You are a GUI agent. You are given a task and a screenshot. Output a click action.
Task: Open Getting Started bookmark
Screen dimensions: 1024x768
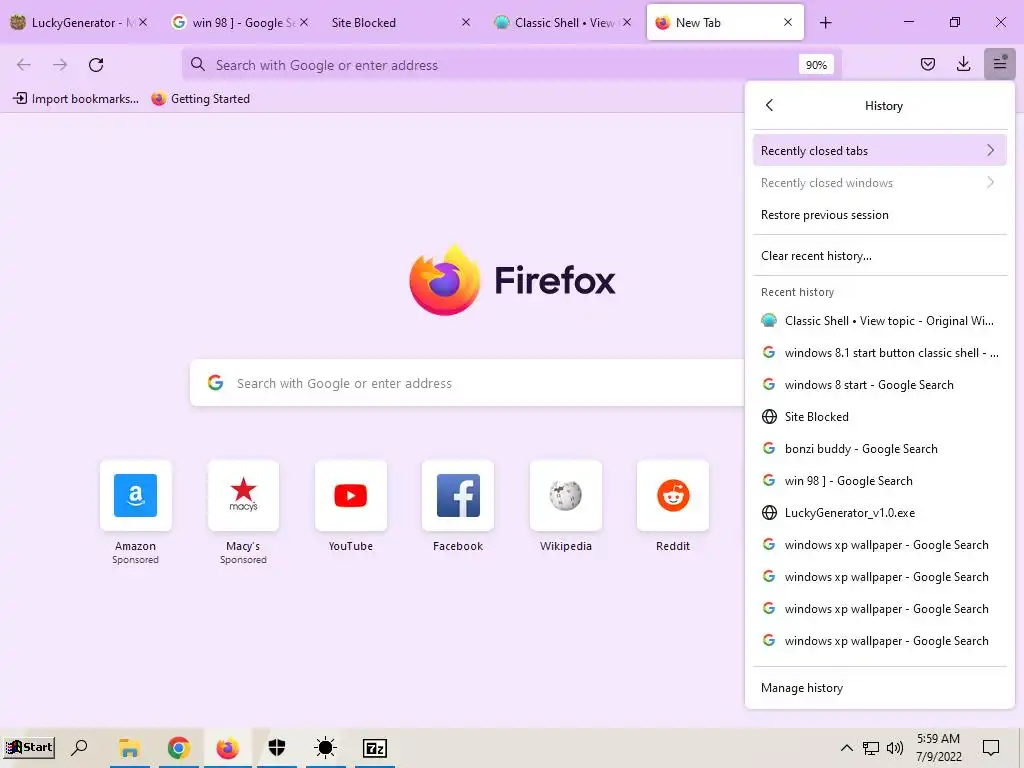(200, 99)
